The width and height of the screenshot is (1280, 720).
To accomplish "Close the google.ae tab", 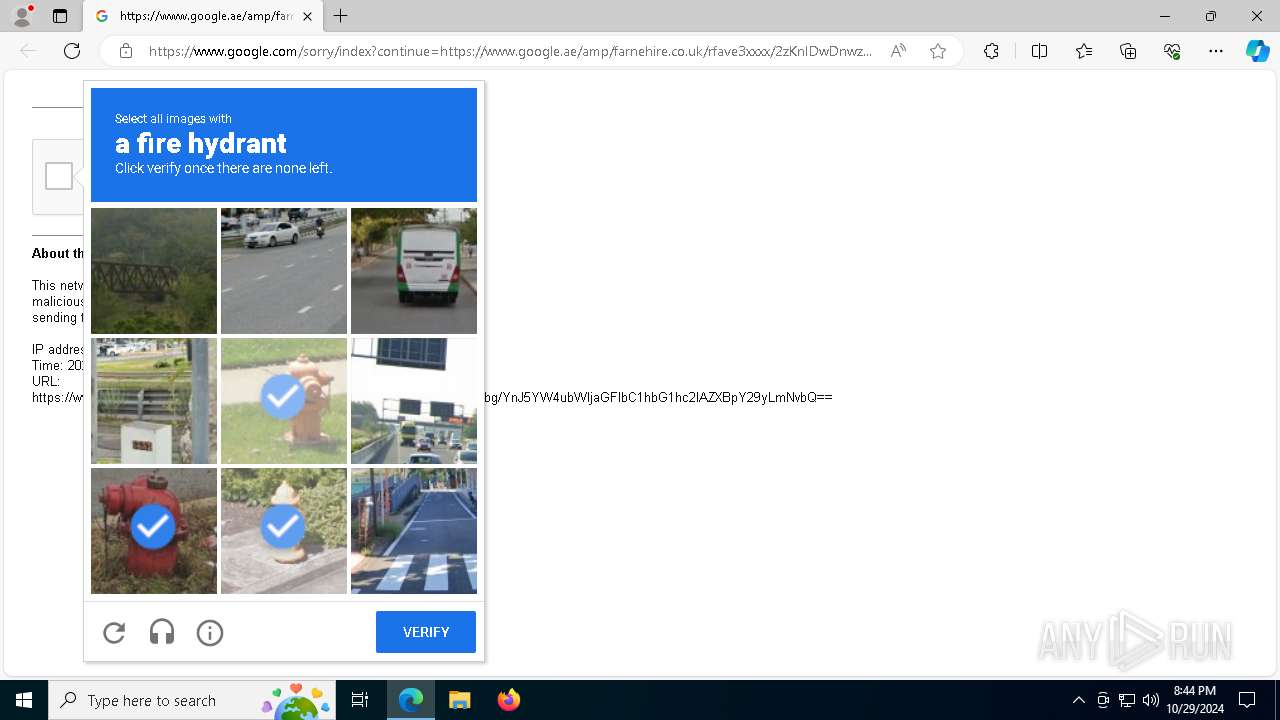I will pyautogui.click(x=307, y=16).
